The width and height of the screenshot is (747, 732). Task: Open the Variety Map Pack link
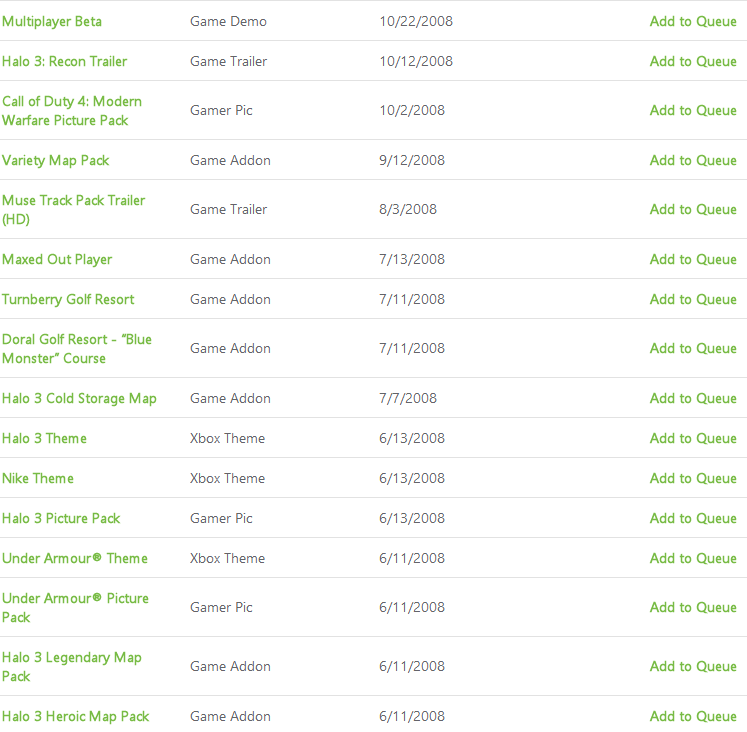[x=56, y=160]
